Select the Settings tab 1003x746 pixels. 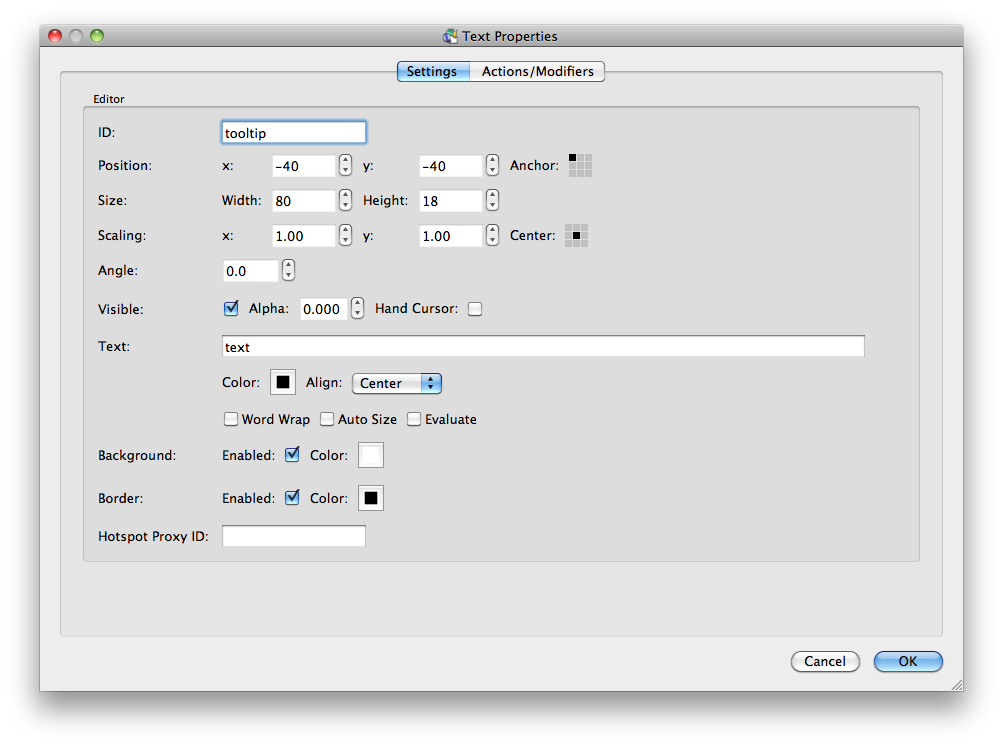click(432, 72)
